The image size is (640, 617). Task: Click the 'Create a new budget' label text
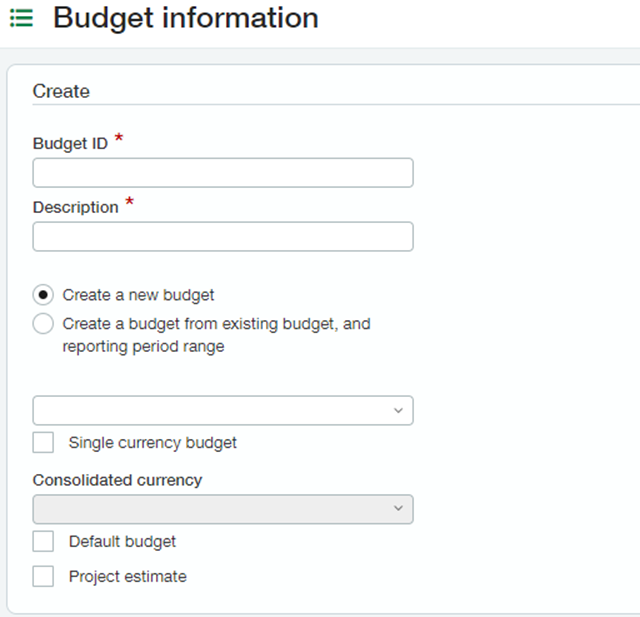tap(138, 295)
